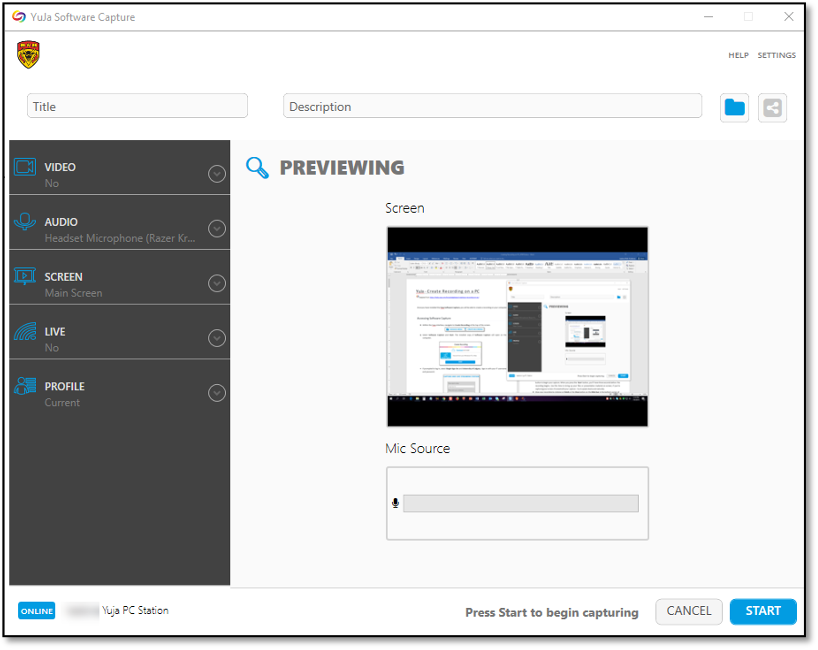
Task: Open SETTINGS
Action: click(x=777, y=55)
